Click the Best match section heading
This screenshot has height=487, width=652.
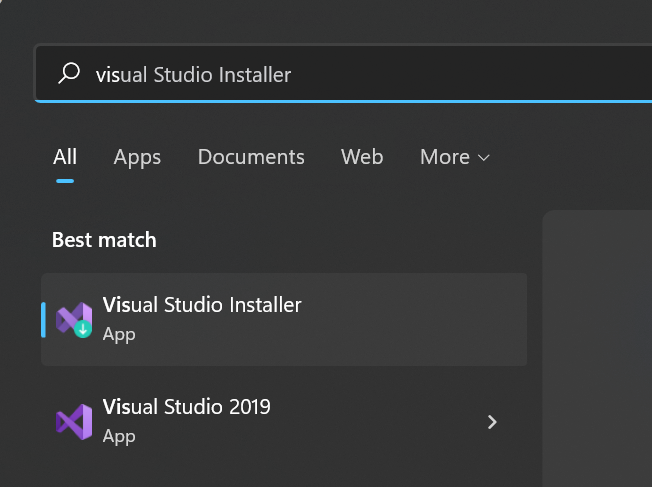coord(104,240)
